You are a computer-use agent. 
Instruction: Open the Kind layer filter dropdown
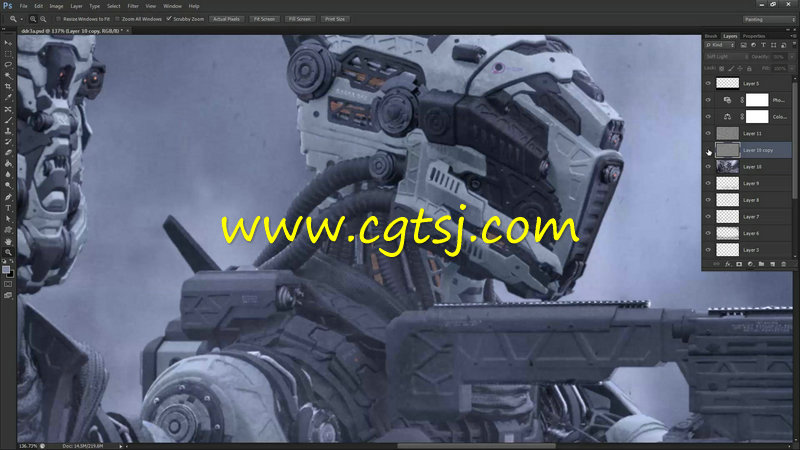point(720,45)
